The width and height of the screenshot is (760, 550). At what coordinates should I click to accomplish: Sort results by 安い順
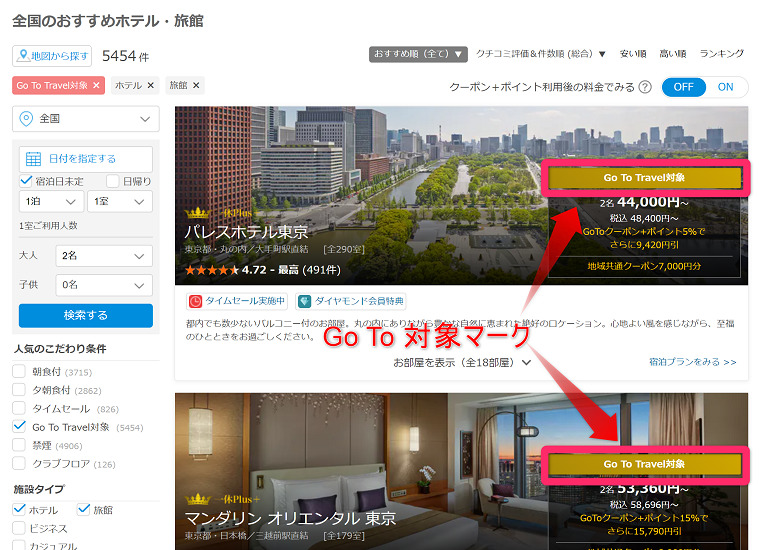633,54
